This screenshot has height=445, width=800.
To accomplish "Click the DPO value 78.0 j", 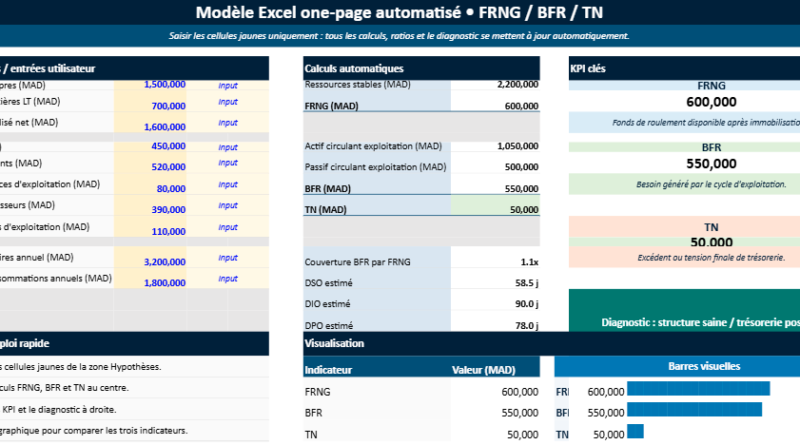I will (x=495, y=322).
